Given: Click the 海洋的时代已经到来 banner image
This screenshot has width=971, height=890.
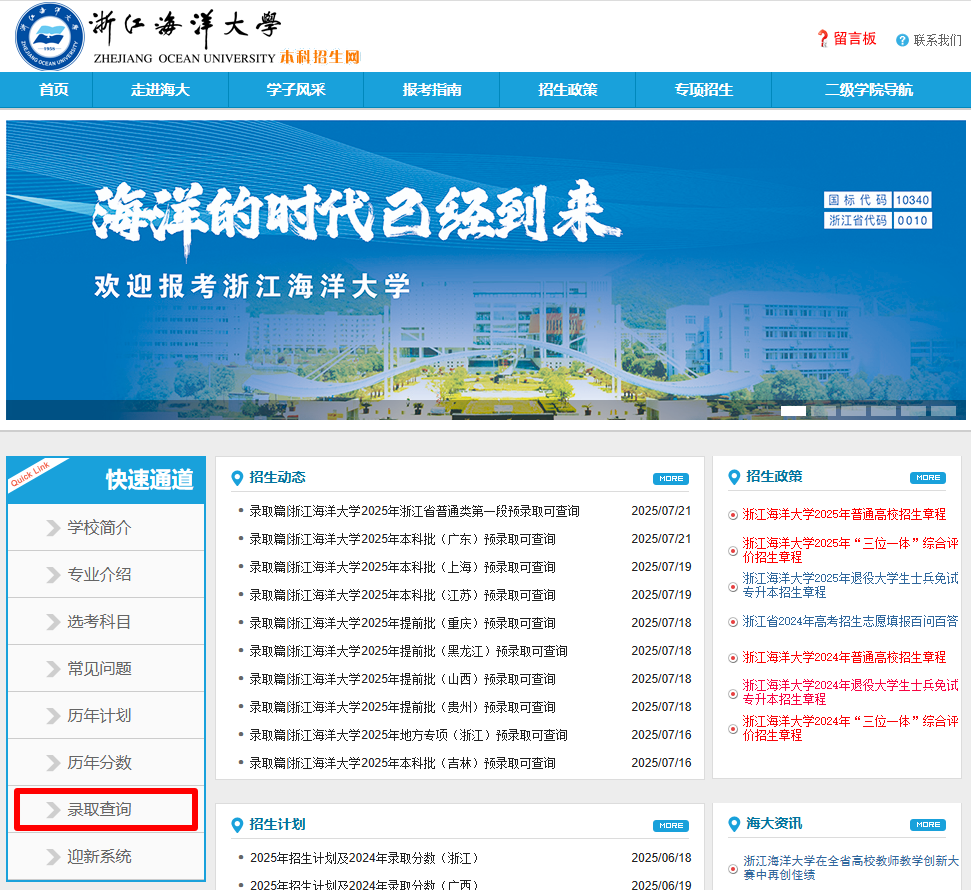Looking at the screenshot, I should coord(486,270).
